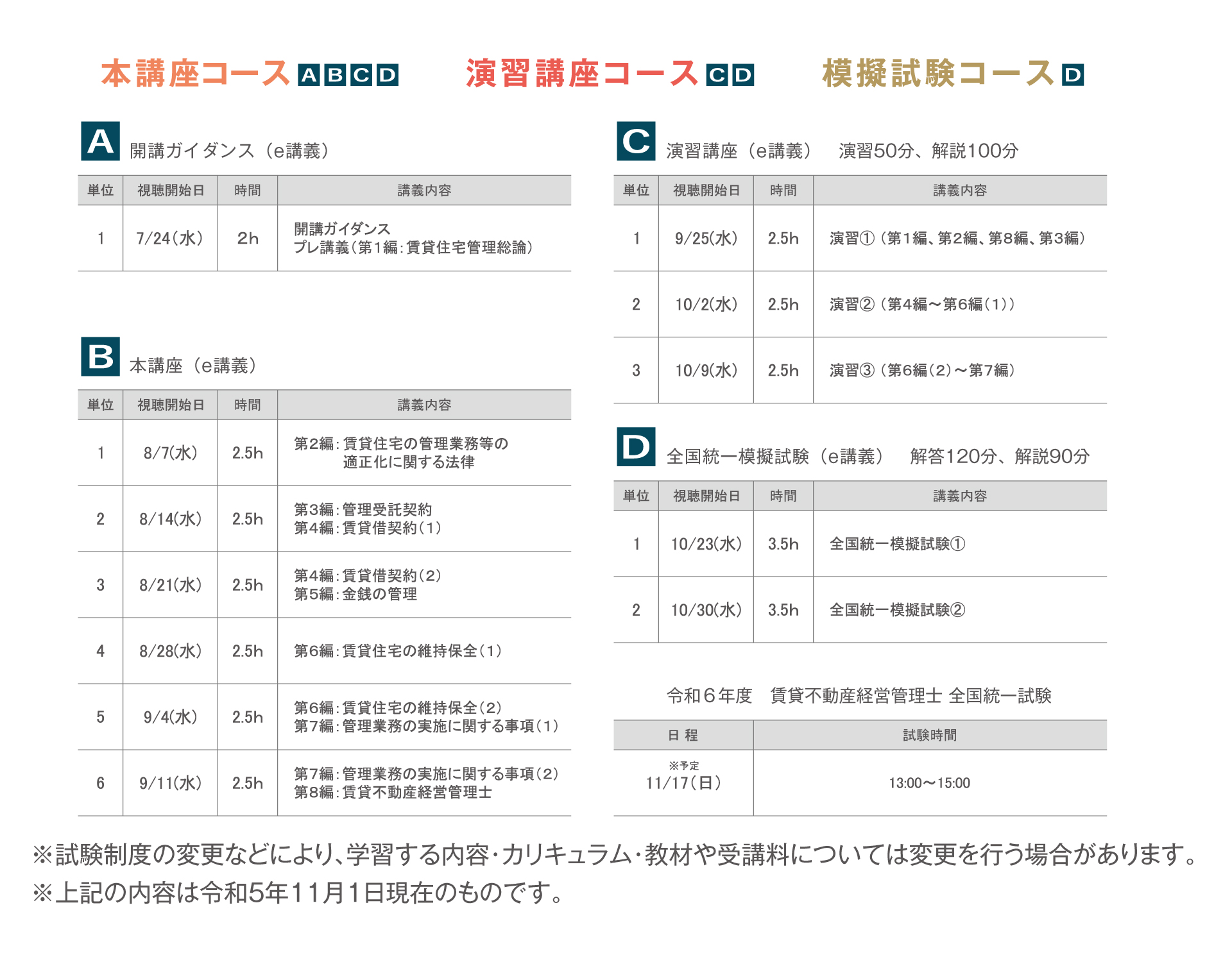The width and height of the screenshot is (1232, 962).
Task: Click 第8編：賃貸不動産経営管理士 lecture text
Action: coord(393,793)
